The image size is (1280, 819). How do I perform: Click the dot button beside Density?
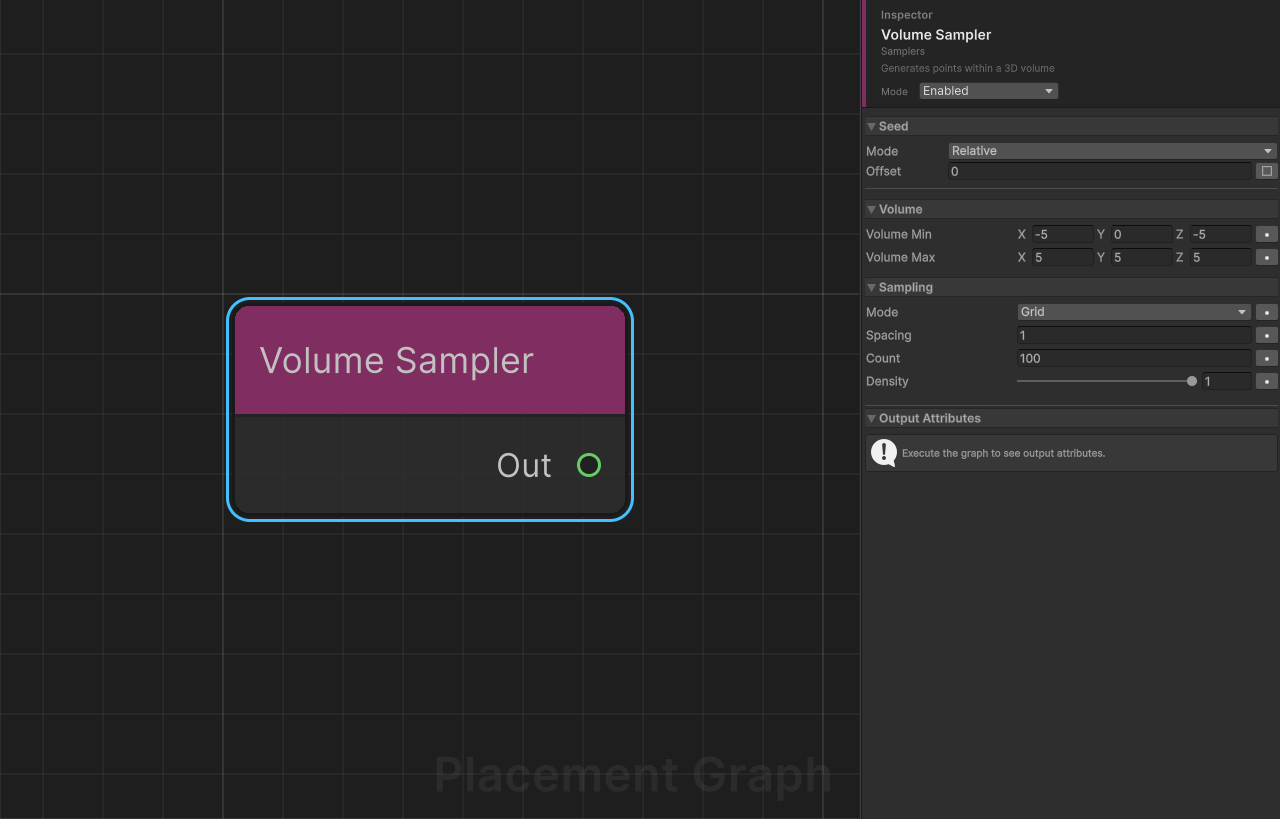tap(1267, 381)
